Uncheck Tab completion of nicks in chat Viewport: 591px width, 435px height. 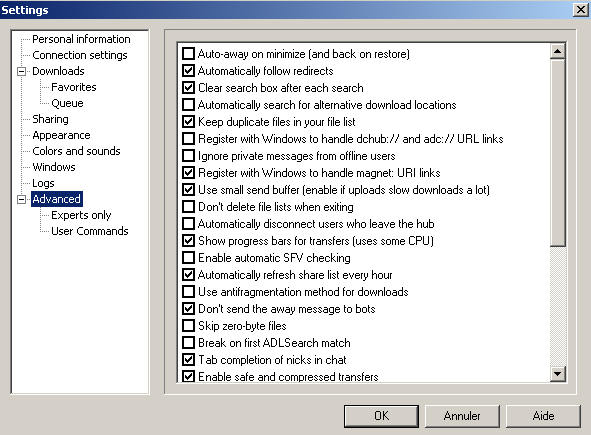click(188, 359)
